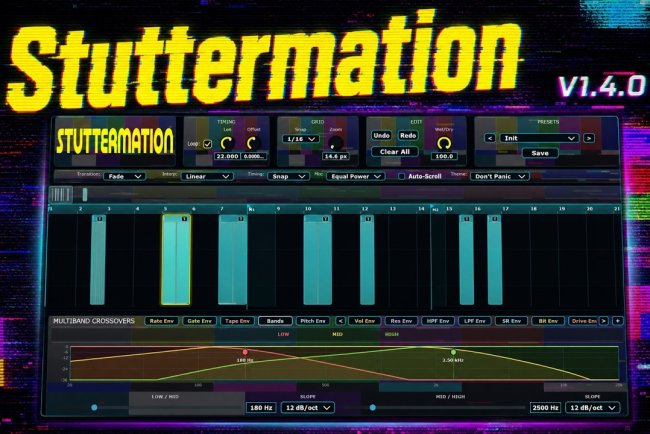Viewport: 650px width, 434px height.
Task: Click marker at bar 8 on ruler
Action: pyautogui.click(x=251, y=209)
